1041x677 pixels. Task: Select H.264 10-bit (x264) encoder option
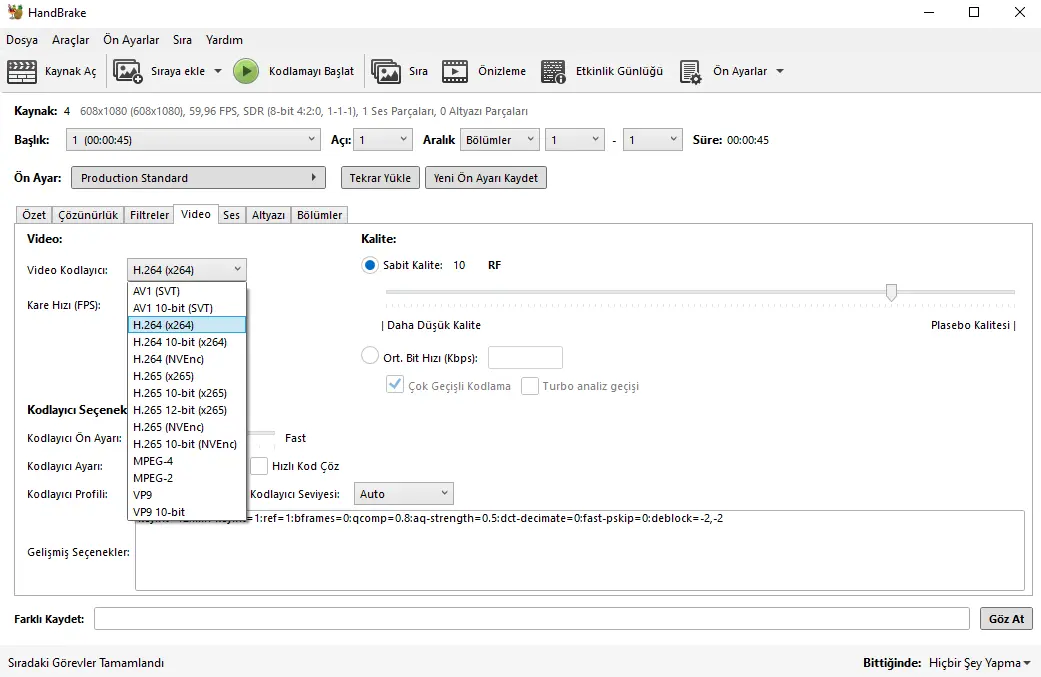click(187, 342)
